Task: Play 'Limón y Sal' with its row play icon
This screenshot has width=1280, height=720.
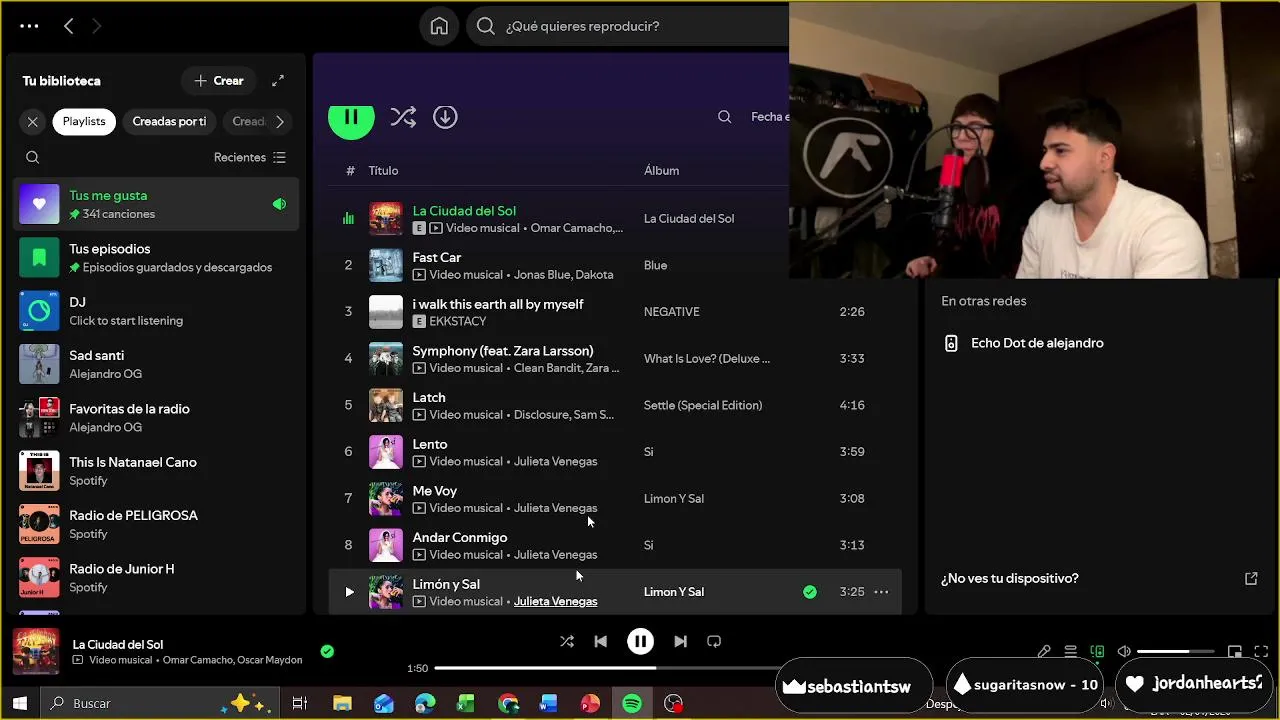Action: 349,592
